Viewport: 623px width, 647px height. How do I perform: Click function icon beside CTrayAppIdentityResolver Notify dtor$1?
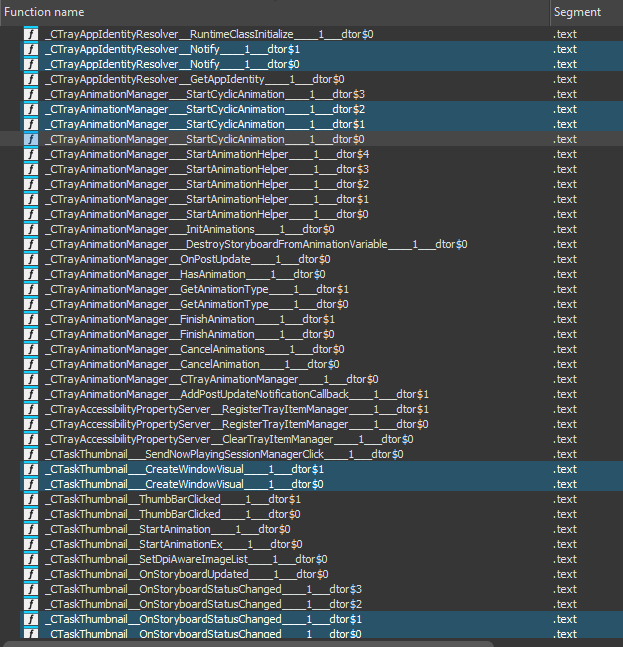[31, 49]
